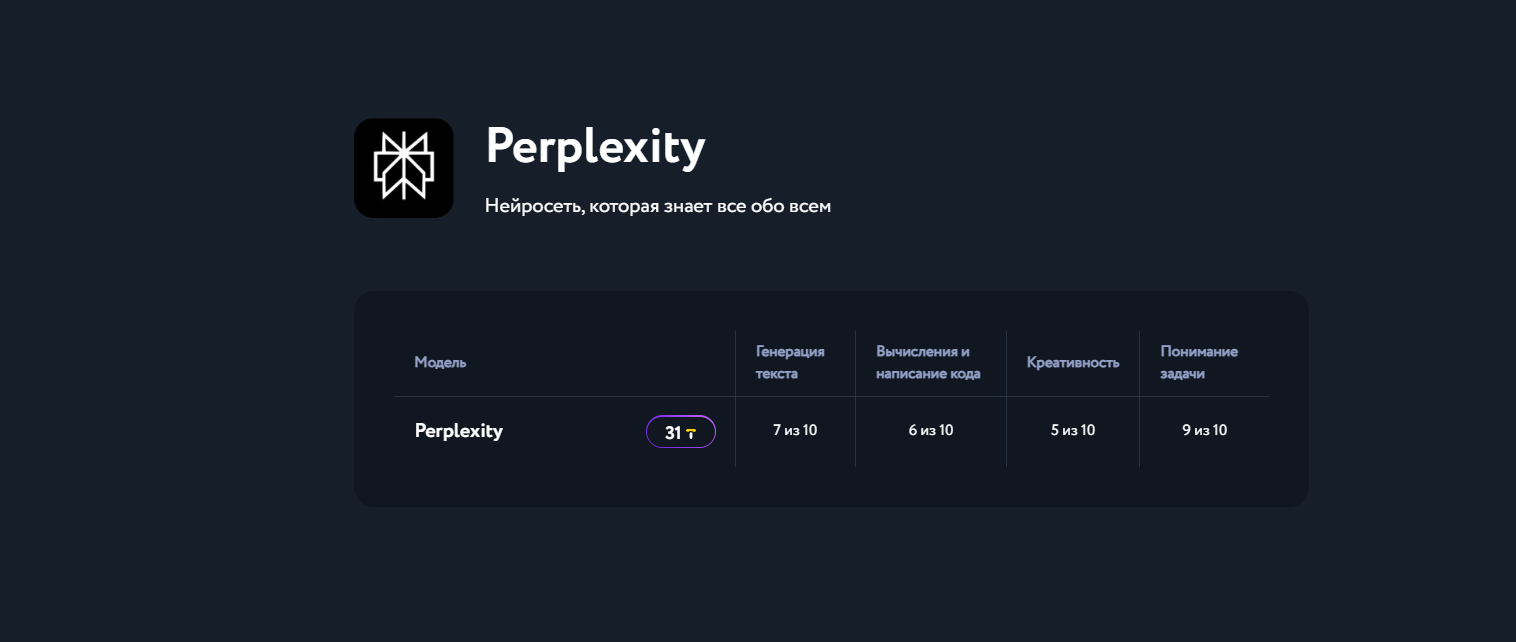The height and width of the screenshot is (642, 1516).
Task: Click the 9 из 10 understanding score
Action: coord(1204,431)
